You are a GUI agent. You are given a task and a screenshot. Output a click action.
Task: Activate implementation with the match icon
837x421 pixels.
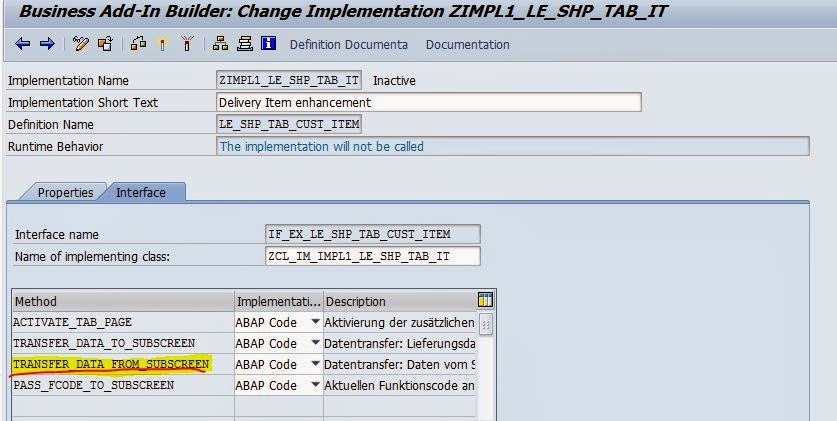tap(163, 44)
